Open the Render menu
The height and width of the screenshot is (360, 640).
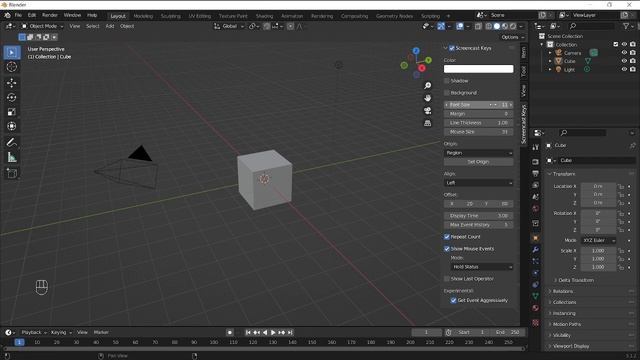click(x=50, y=15)
